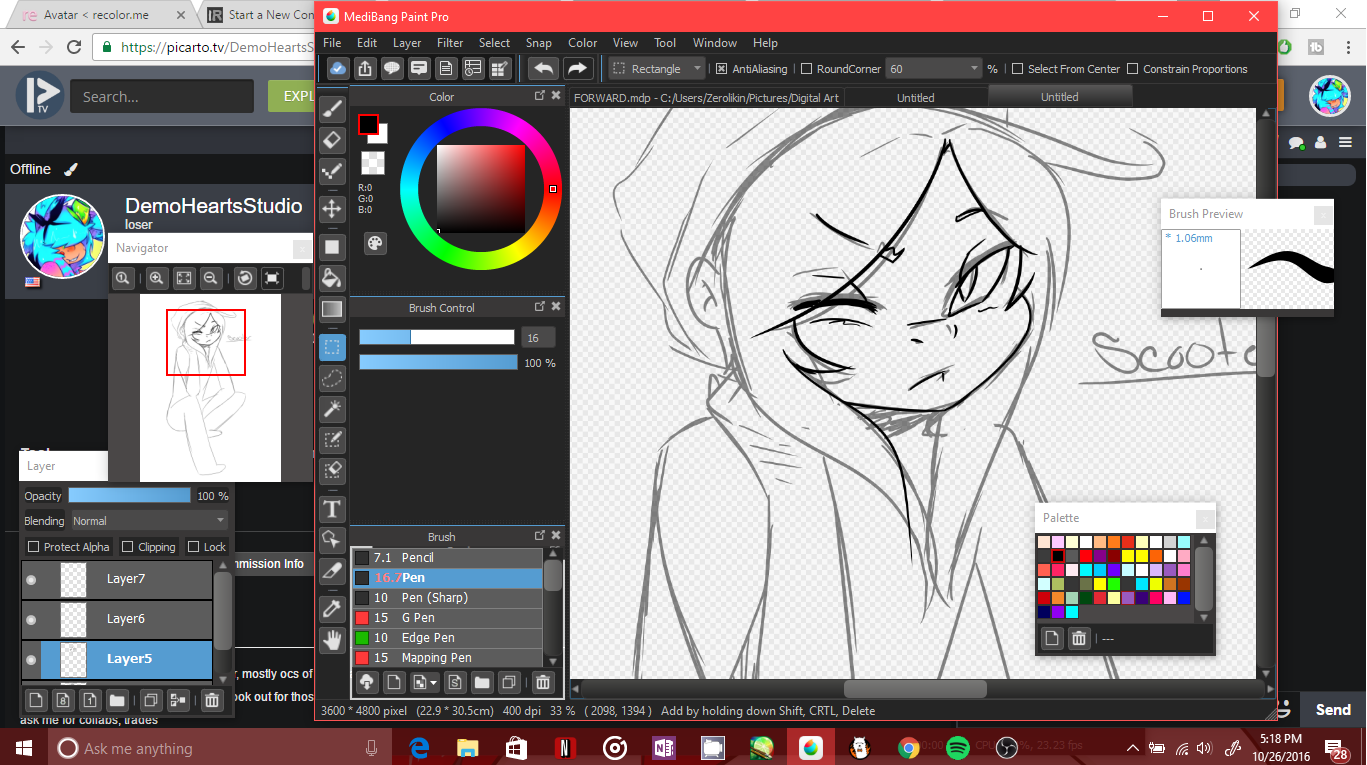The image size is (1367, 765).
Task: Select the G Pen brush
Action: click(x=418, y=618)
